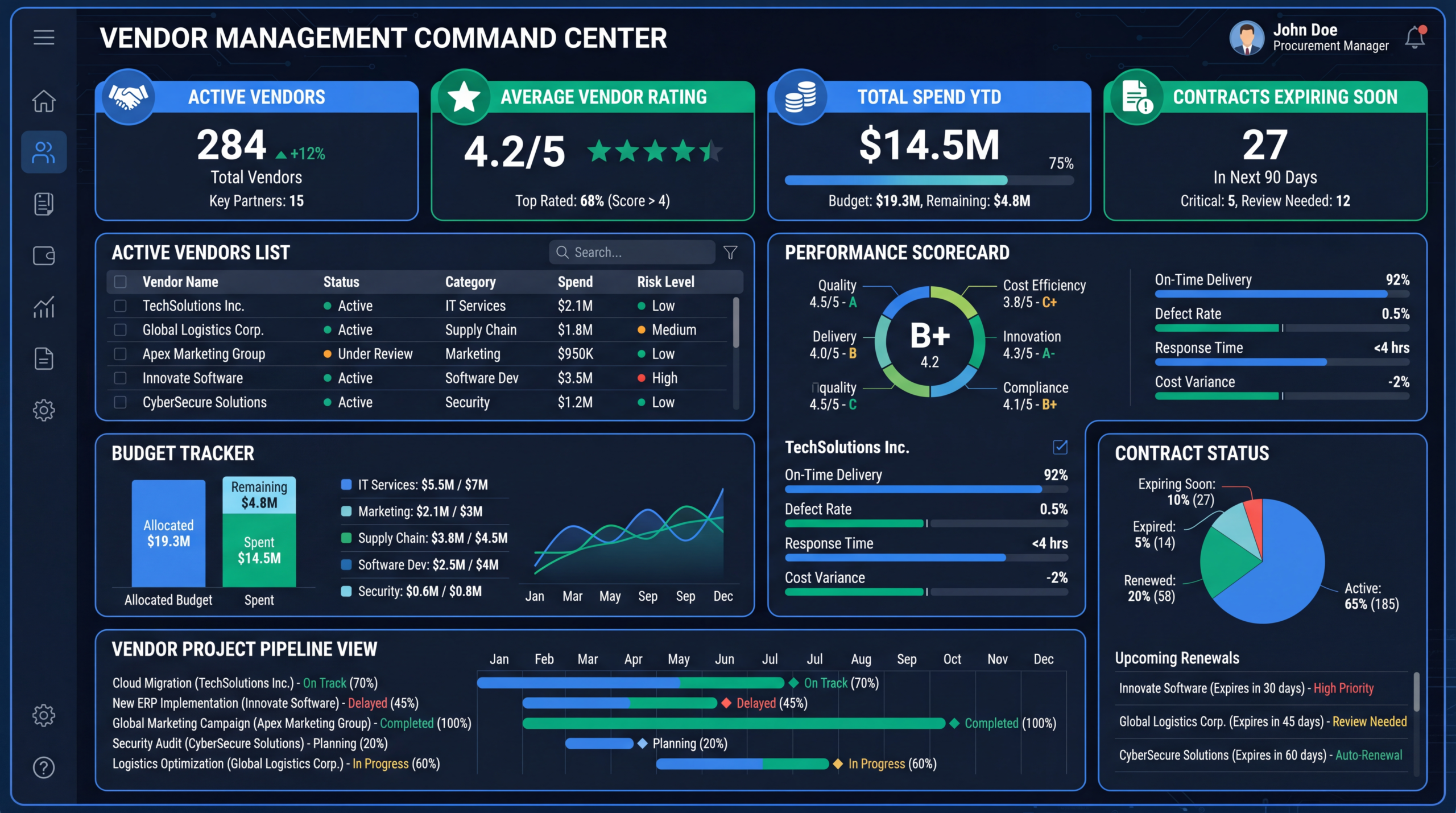Click the New ERP Implementation Delayed milestone diamond
This screenshot has width=1456, height=813.
click(x=726, y=703)
